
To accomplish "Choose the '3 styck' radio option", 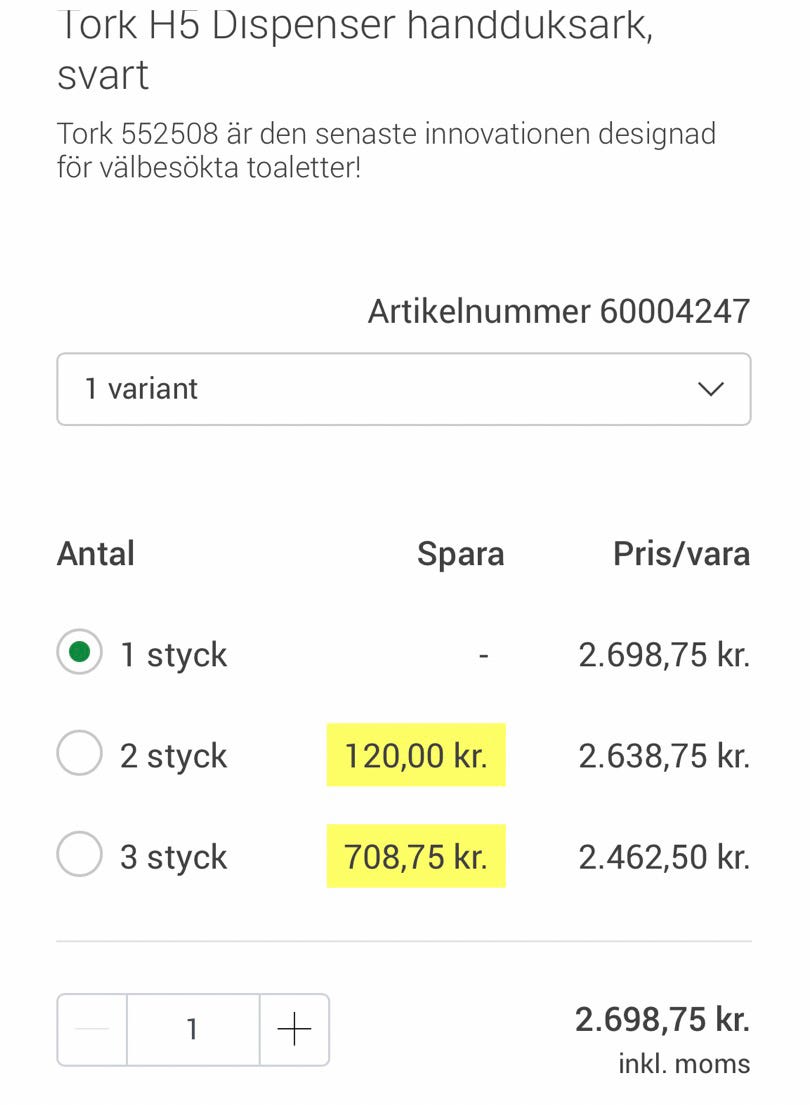I will (x=80, y=856).
